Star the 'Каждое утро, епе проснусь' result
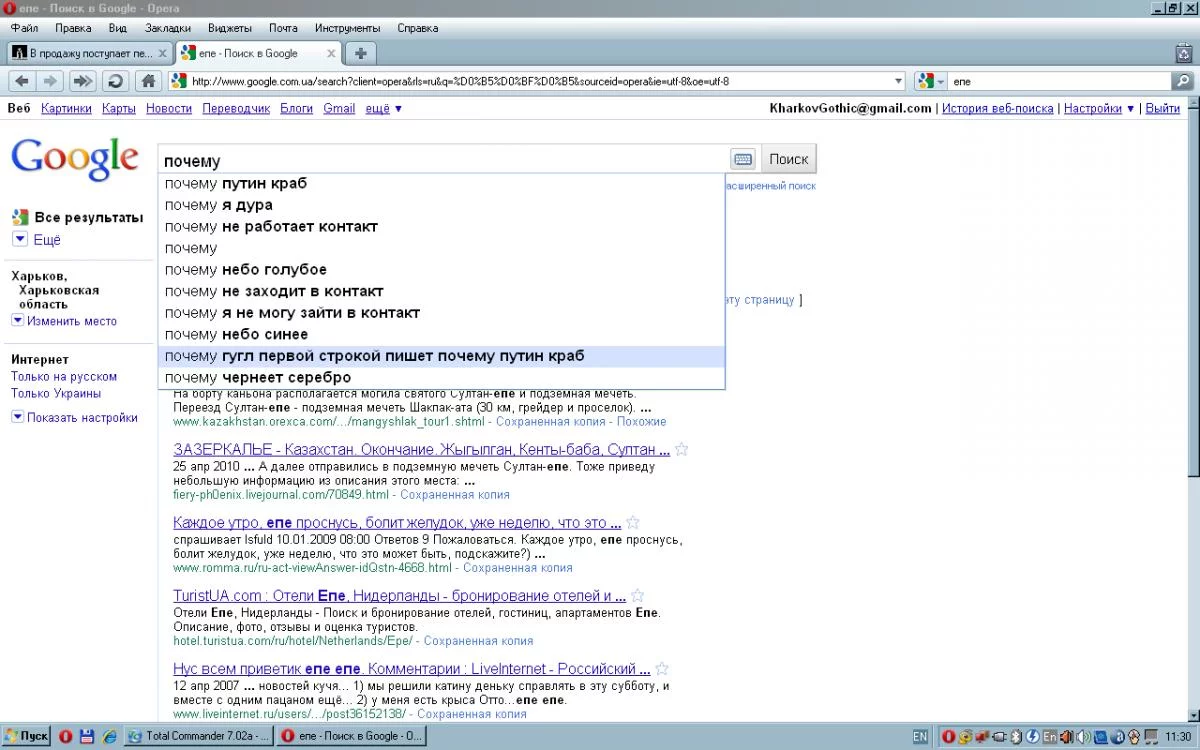Viewport: 1200px width, 750px height. (633, 522)
